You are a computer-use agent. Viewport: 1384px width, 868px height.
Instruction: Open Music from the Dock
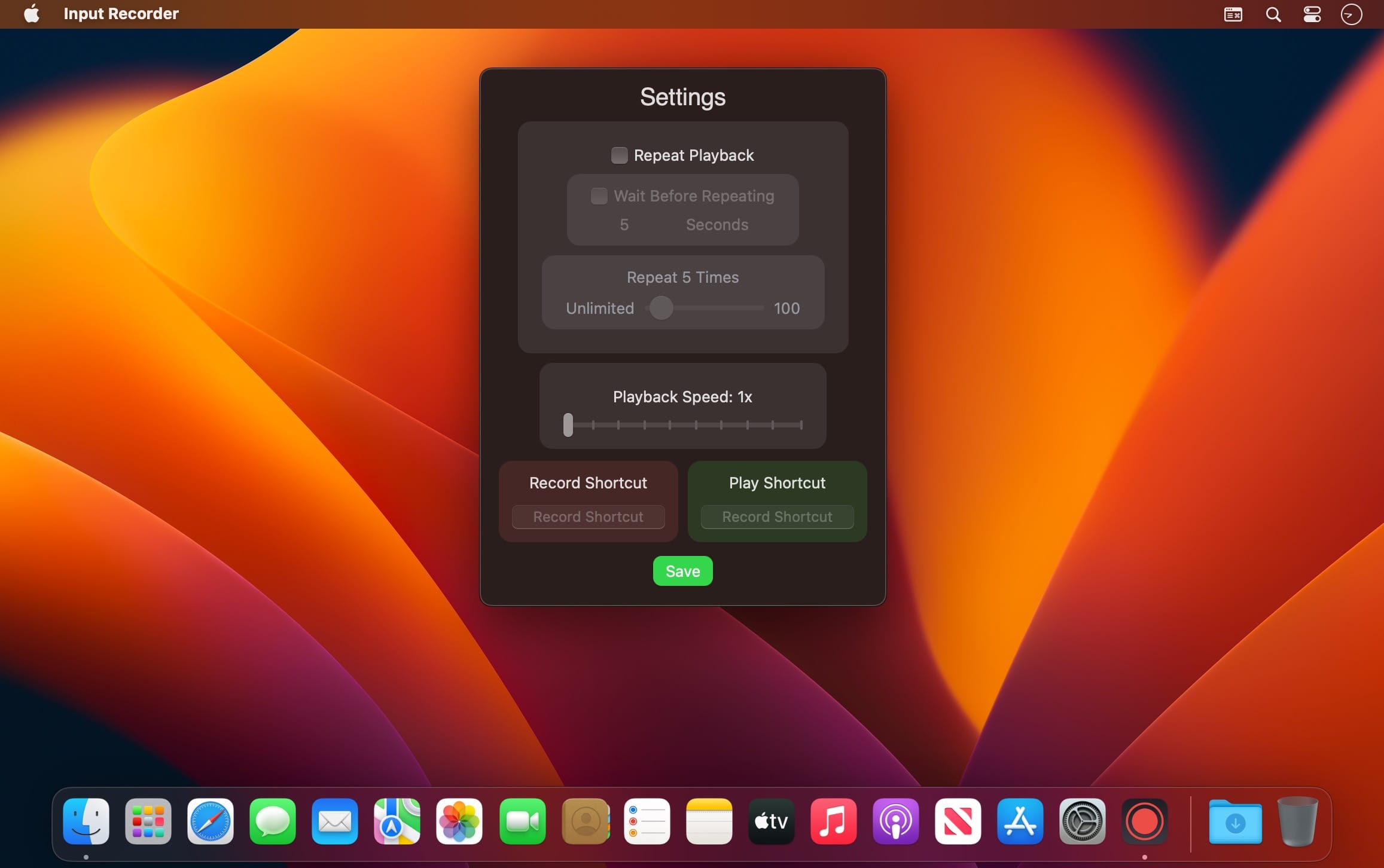point(834,821)
